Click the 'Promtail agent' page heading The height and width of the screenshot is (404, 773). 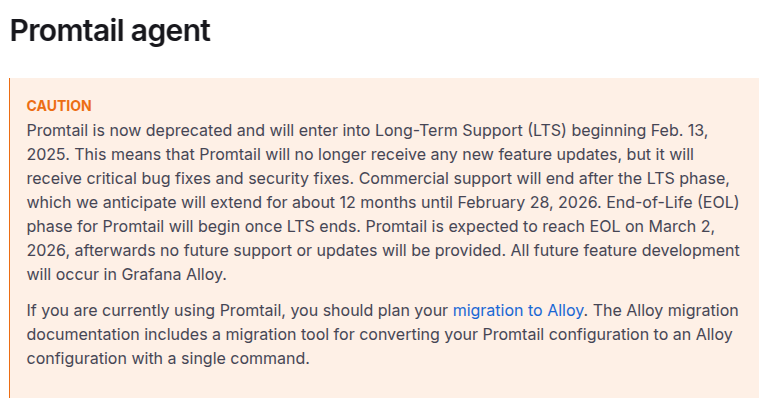coord(110,31)
